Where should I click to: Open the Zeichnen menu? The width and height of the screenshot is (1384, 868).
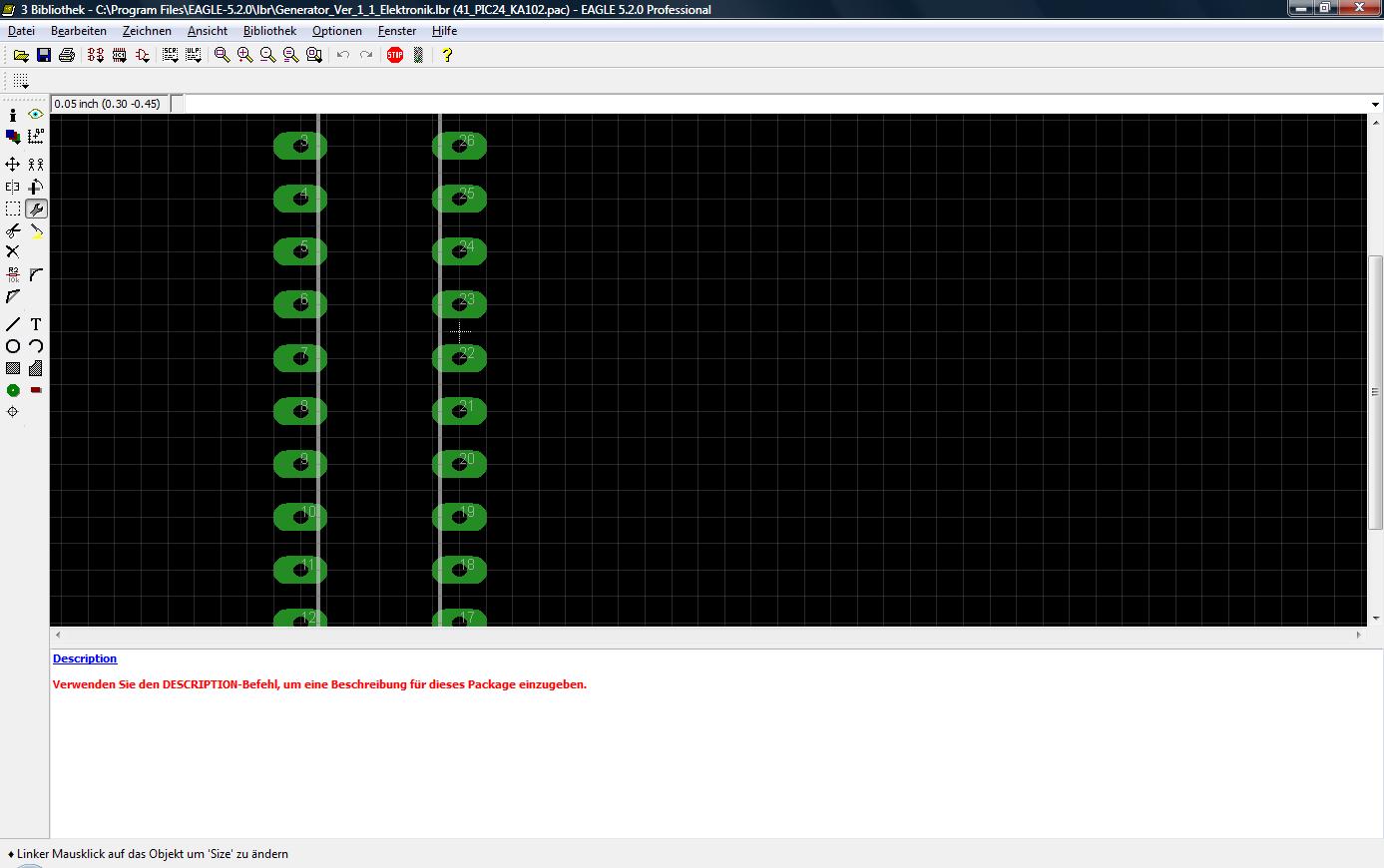click(x=147, y=31)
